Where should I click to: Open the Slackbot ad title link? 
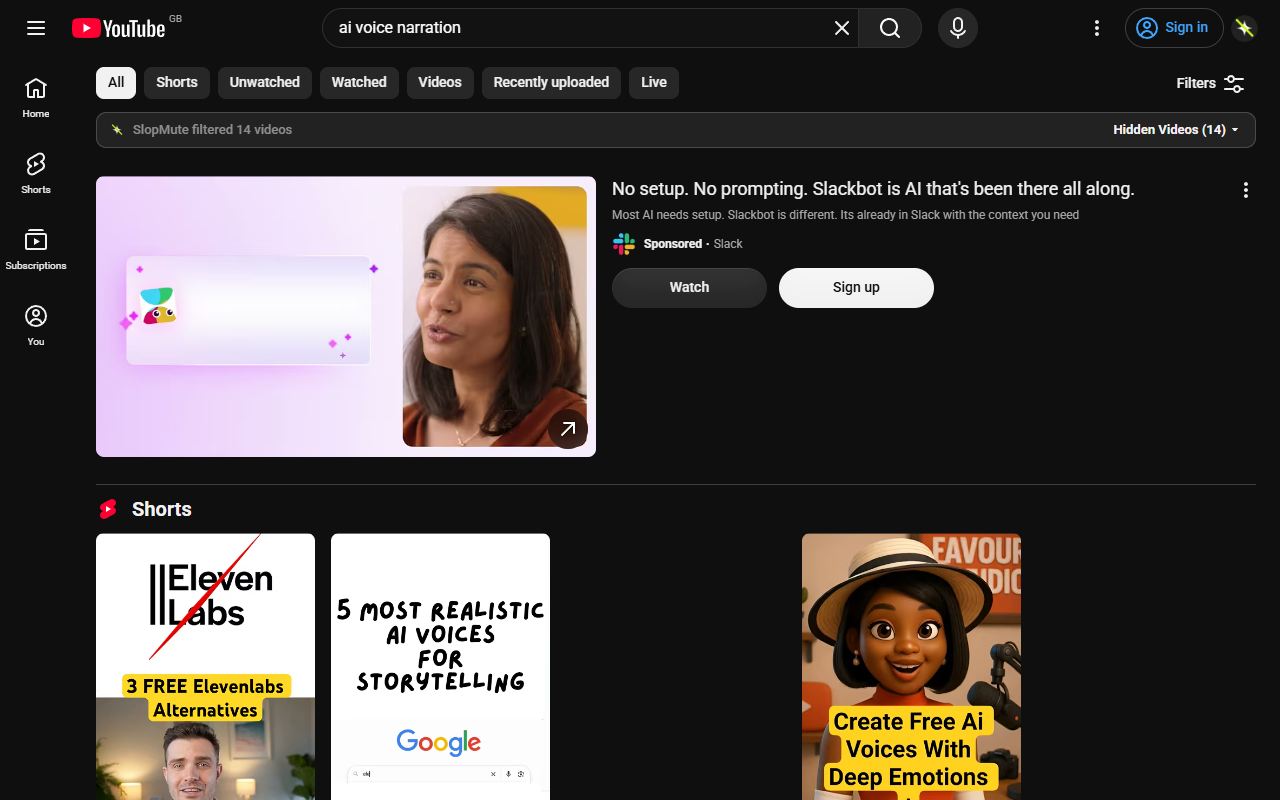click(x=873, y=189)
